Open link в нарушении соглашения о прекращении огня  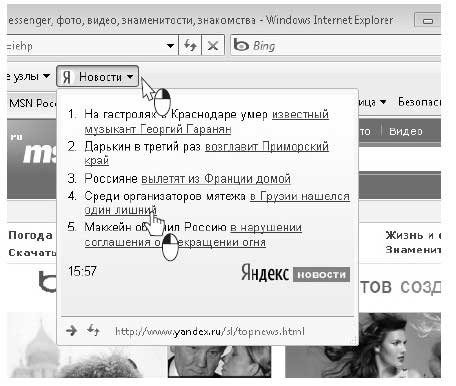(193, 235)
